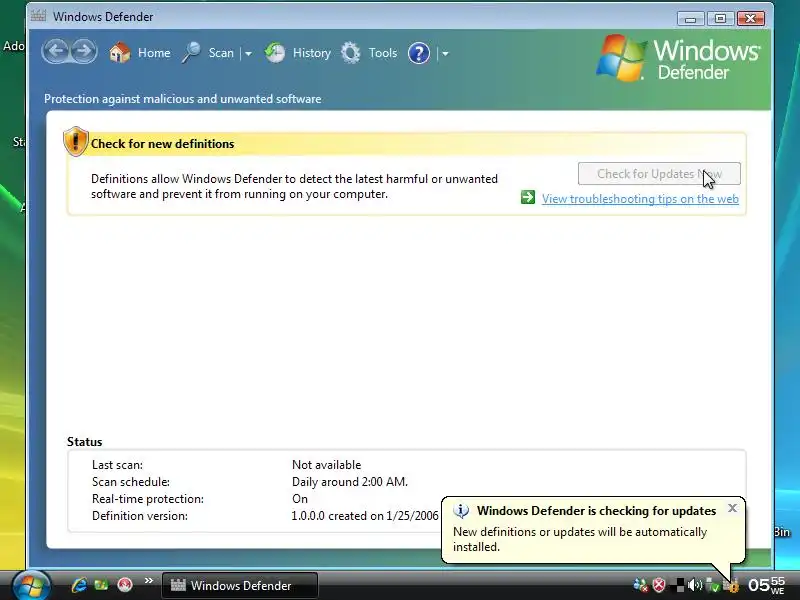Click the Windows Defender title bar icon
The width and height of the screenshot is (800, 600).
tap(38, 16)
